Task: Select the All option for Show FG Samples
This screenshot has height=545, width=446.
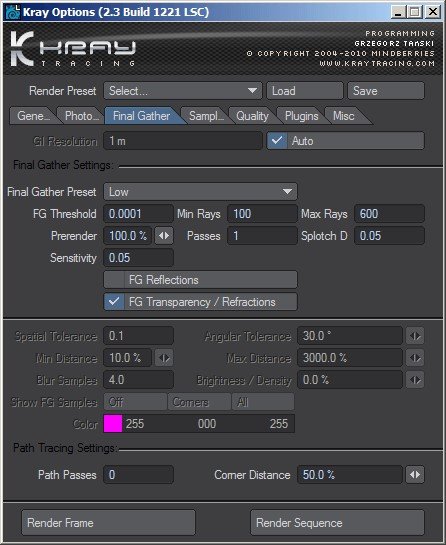Action: click(263, 402)
